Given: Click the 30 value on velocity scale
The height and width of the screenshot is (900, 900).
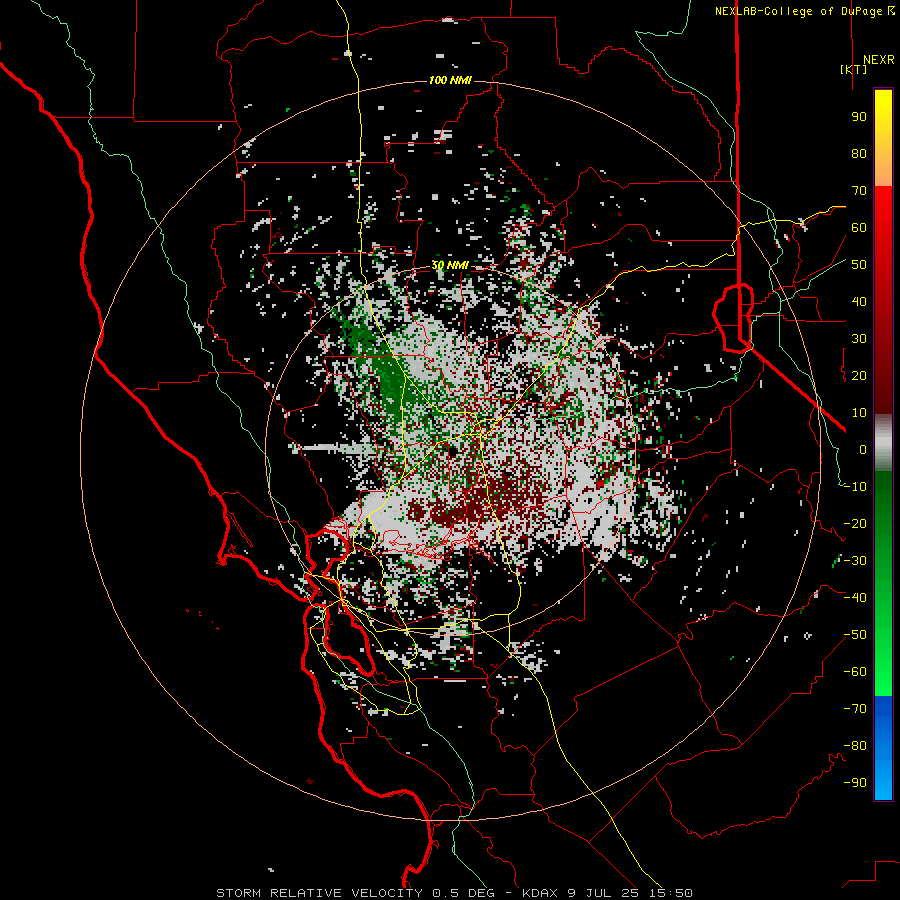Looking at the screenshot, I should coord(859,339).
